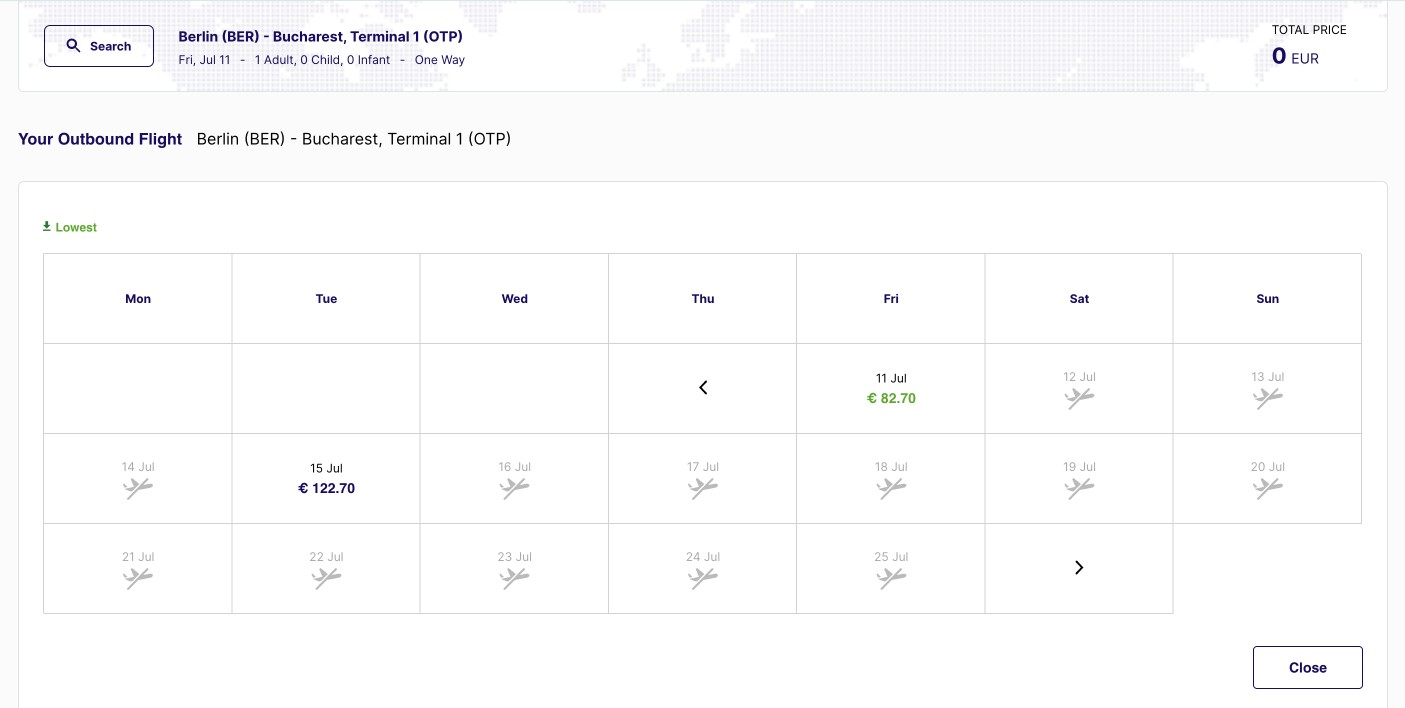Click the no-flight plane icon for 13 Jul
The width and height of the screenshot is (1405, 708).
point(1267,399)
